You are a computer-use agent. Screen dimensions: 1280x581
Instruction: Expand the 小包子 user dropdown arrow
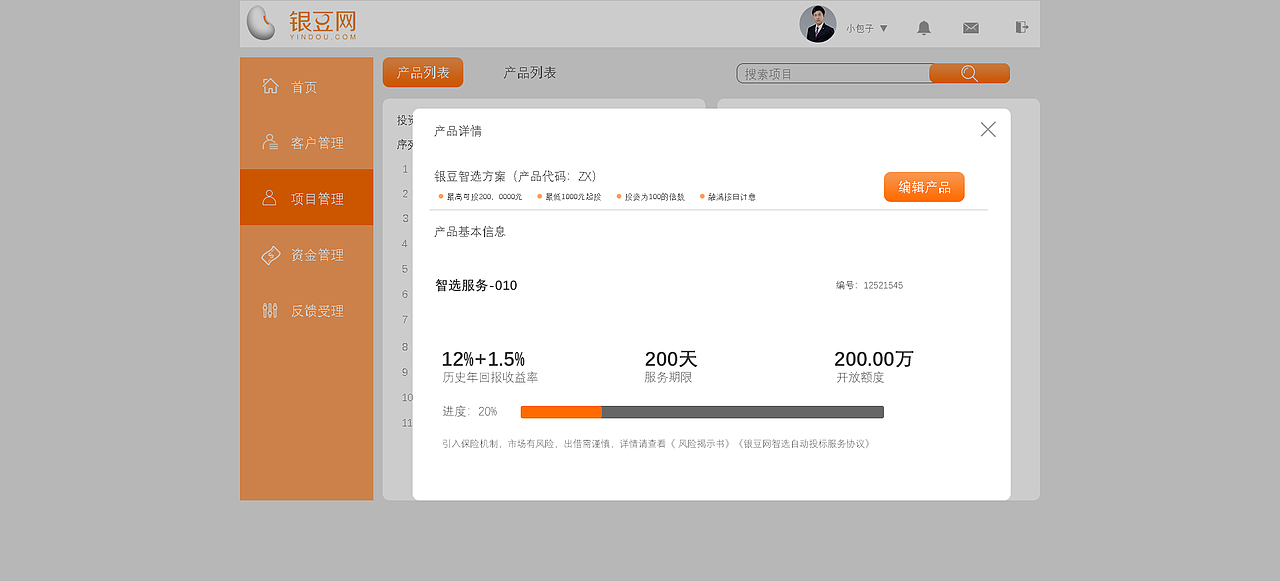[x=883, y=28]
